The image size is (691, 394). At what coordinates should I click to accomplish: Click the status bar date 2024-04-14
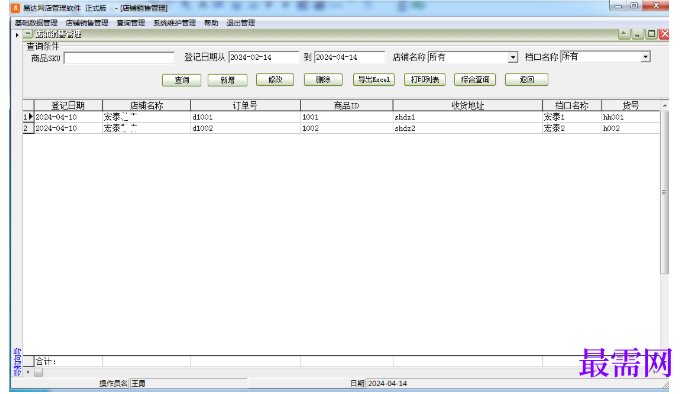[387, 383]
